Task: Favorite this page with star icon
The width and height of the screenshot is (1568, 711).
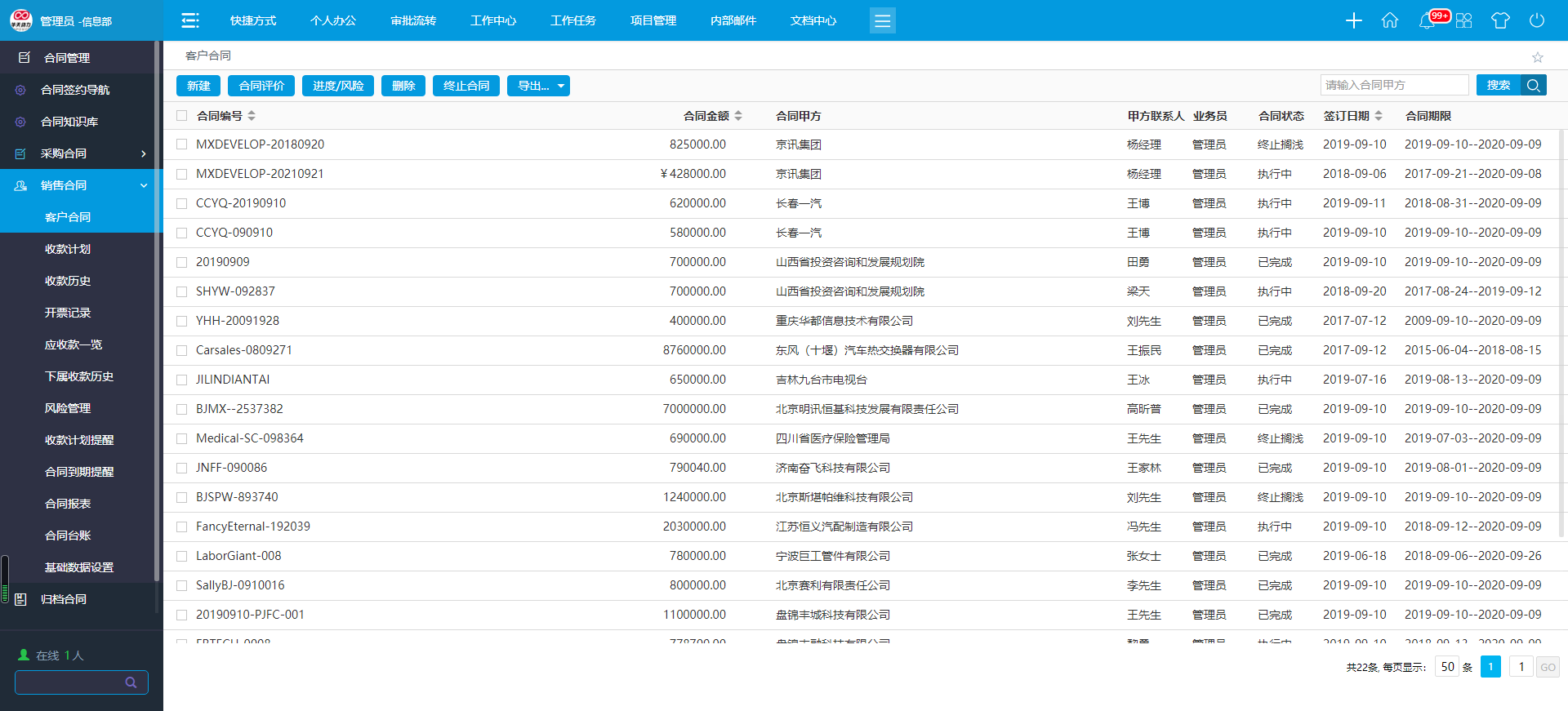Action: pos(1538,57)
